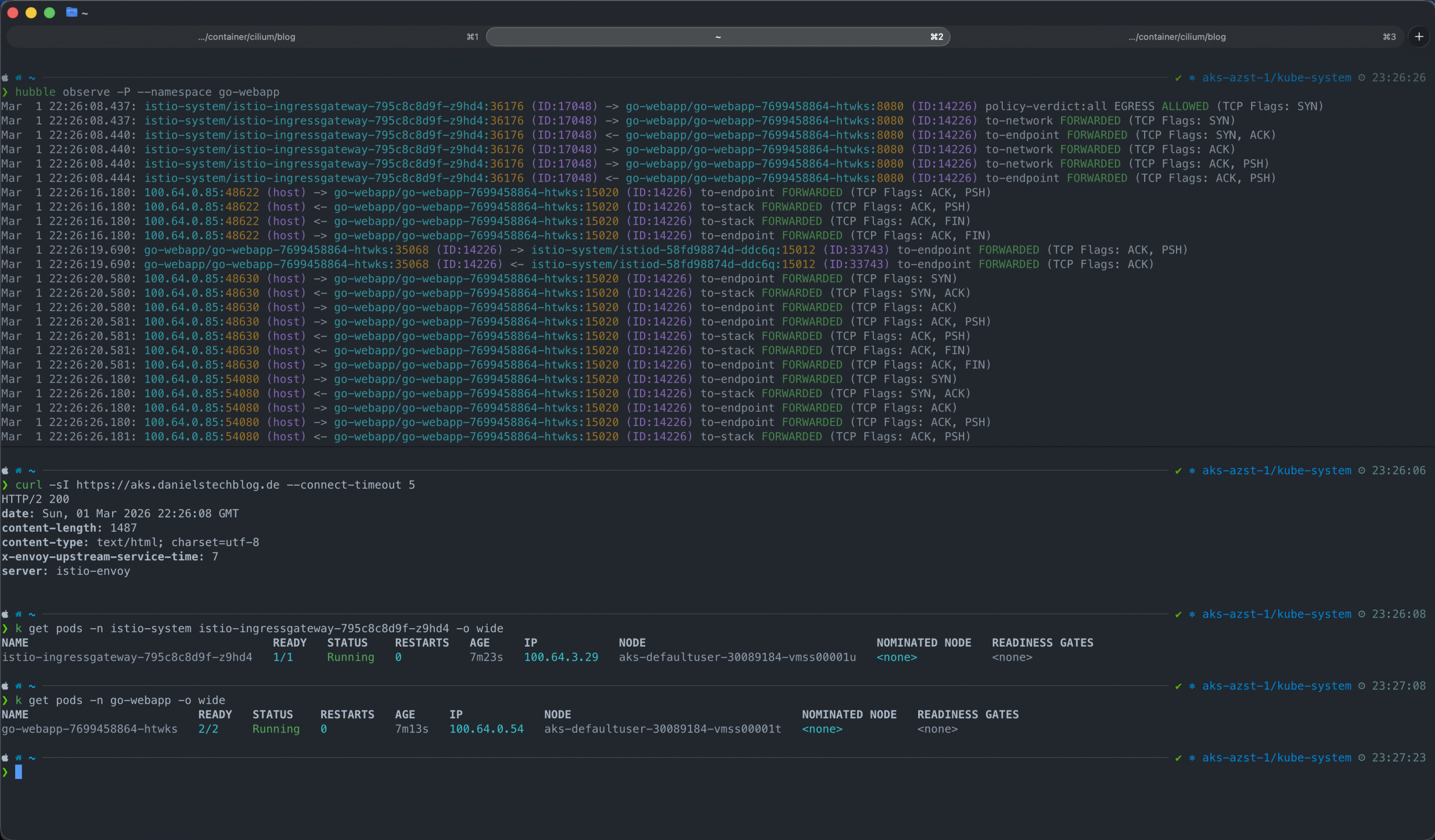Click the Kubernetes icon on the 23:27:23 prompt line
The image size is (1435, 840).
1192,758
